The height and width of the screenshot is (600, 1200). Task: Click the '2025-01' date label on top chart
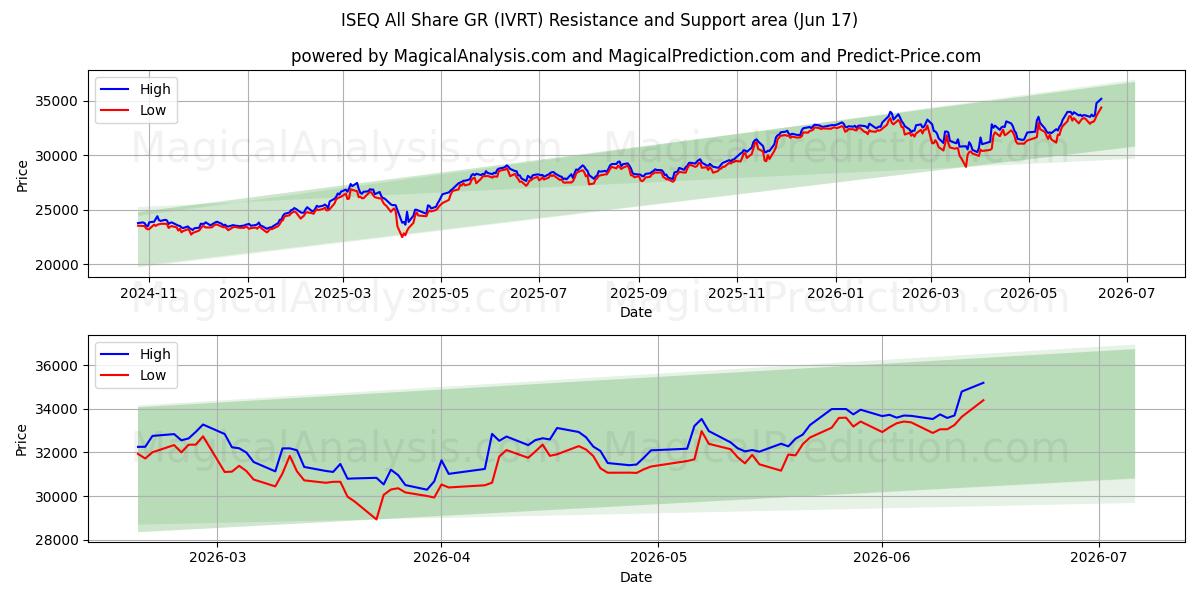[247, 294]
